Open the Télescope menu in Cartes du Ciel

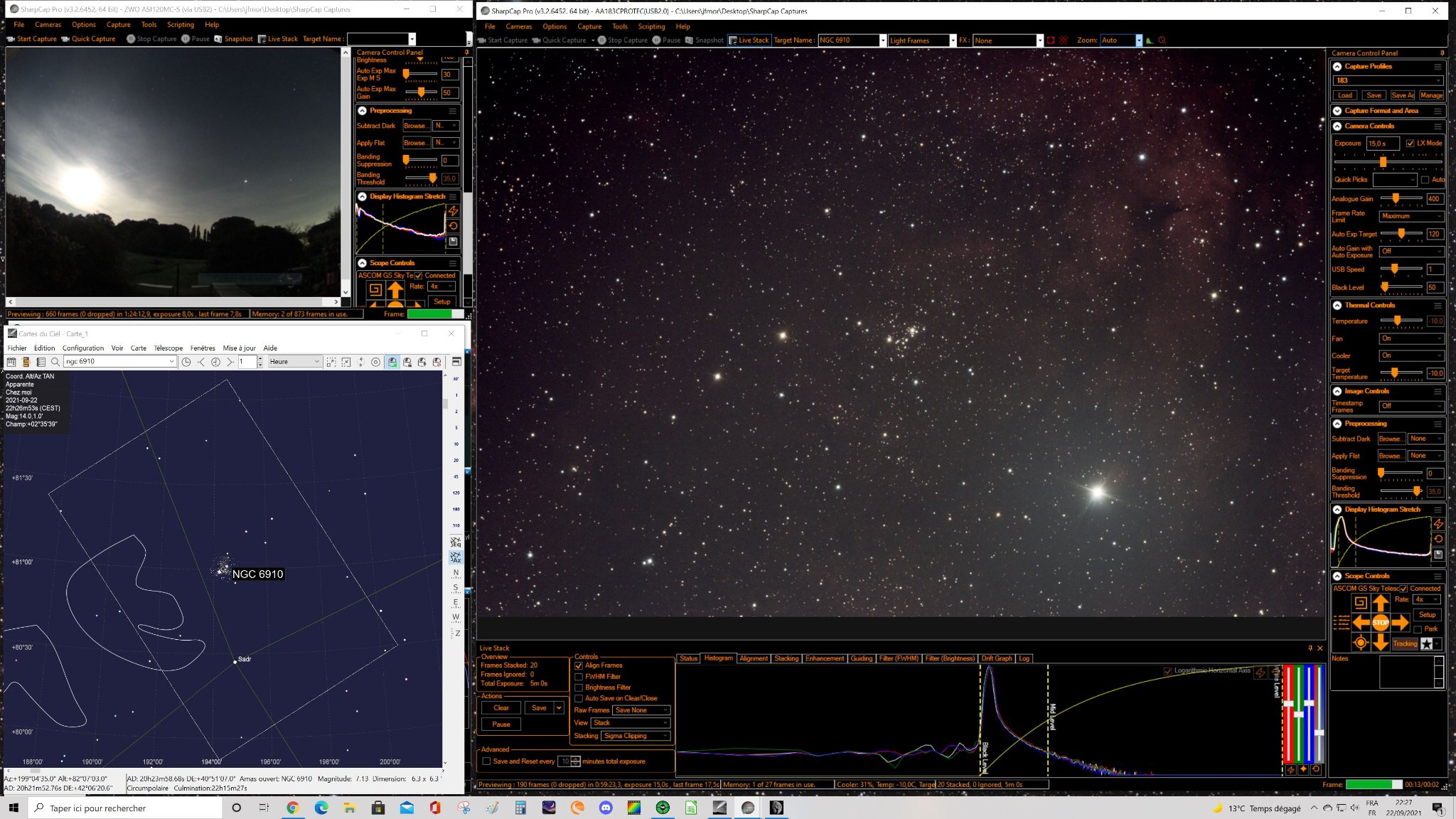(x=168, y=348)
